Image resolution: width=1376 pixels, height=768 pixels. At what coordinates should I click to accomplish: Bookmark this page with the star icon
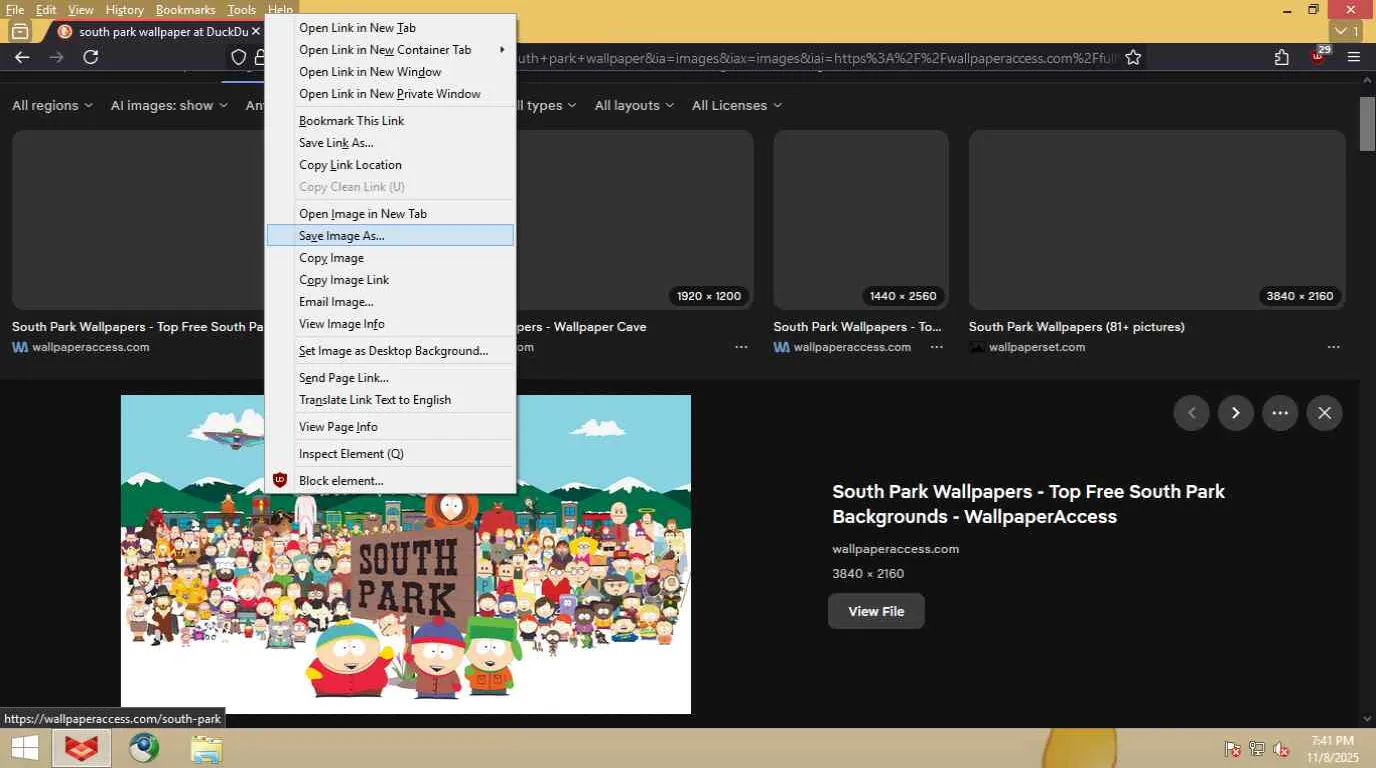click(x=1133, y=57)
